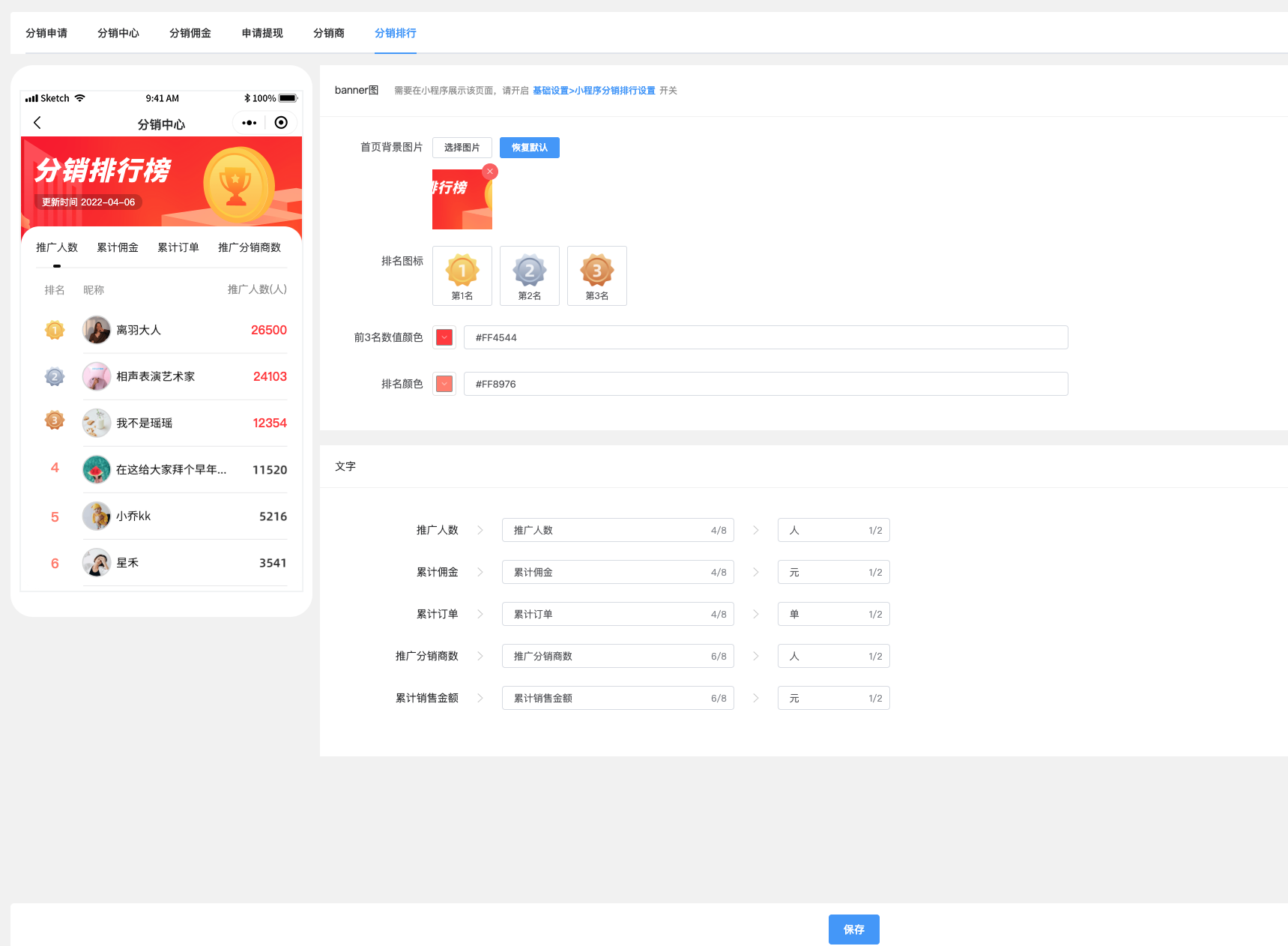
Task: Click the Bluetooth icon in phone status bar
Action: 247,98
